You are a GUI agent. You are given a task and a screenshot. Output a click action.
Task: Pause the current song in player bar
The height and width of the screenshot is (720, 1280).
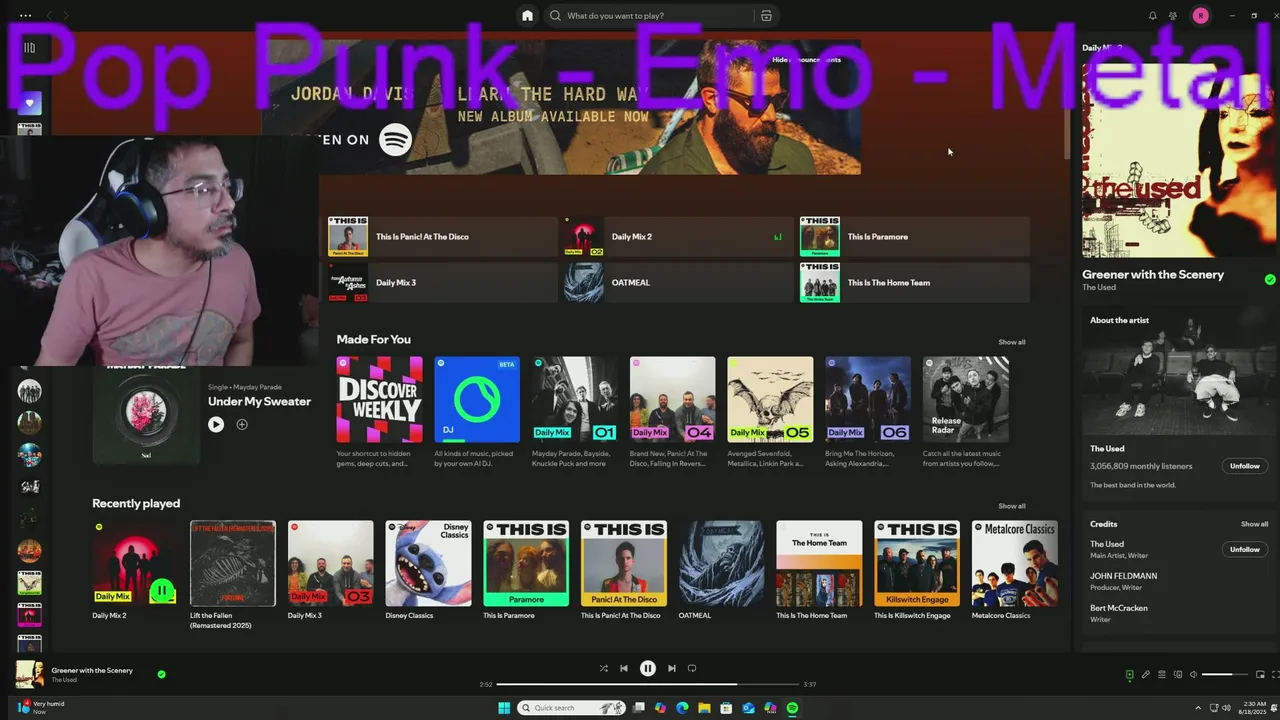coord(648,668)
